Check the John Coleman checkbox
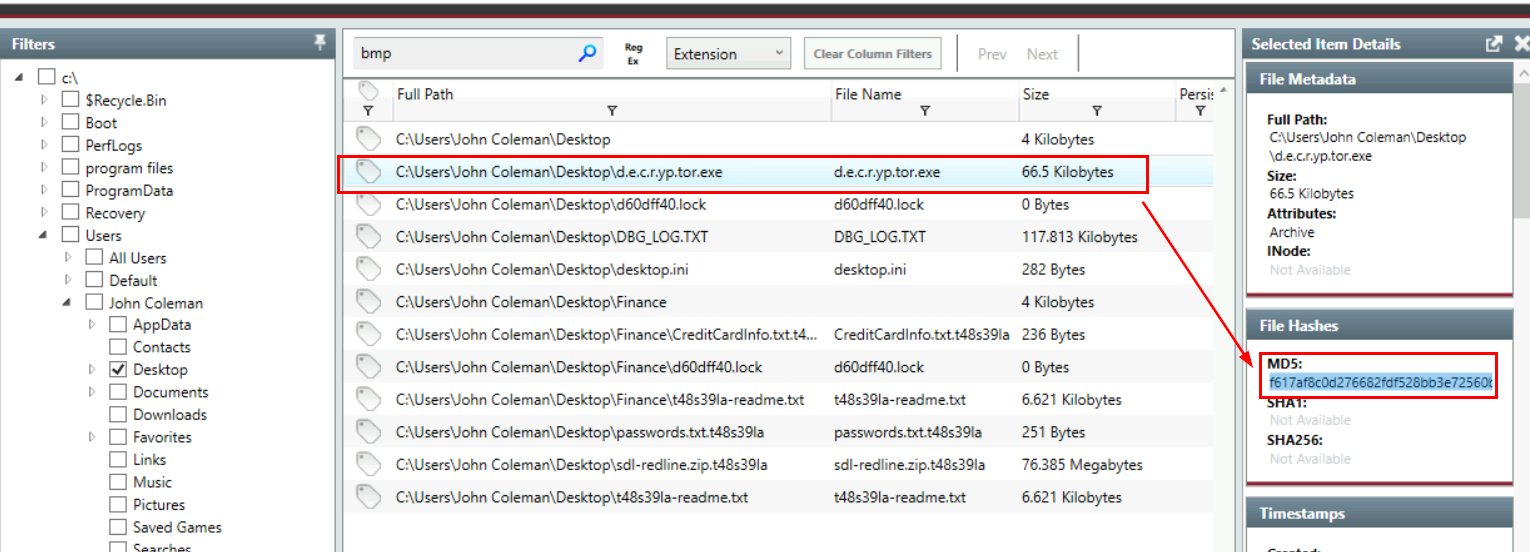Viewport: 1530px width, 552px height. [94, 302]
